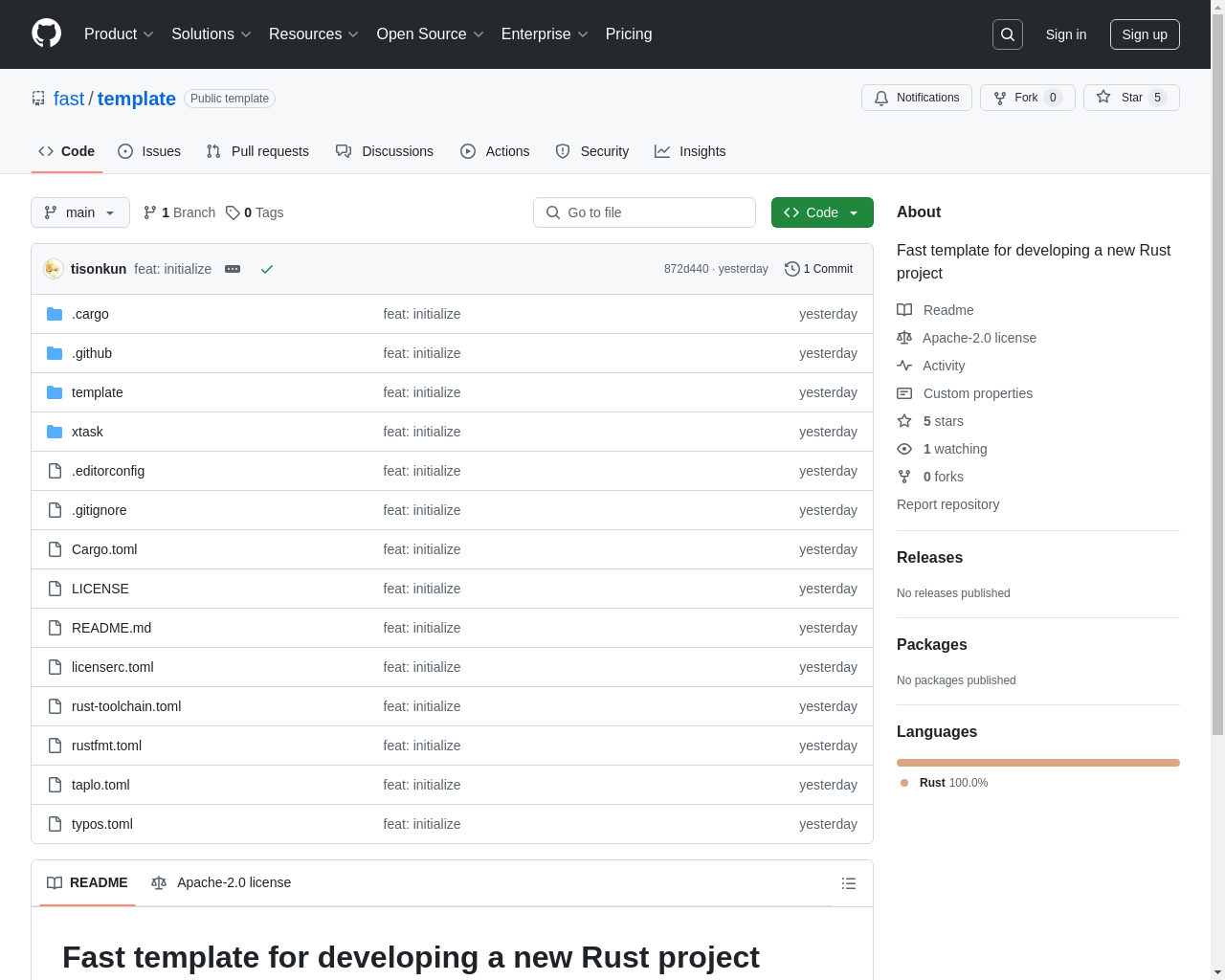The image size is (1225, 980).
Task: Click tisonkun's avatar image
Action: point(54,269)
